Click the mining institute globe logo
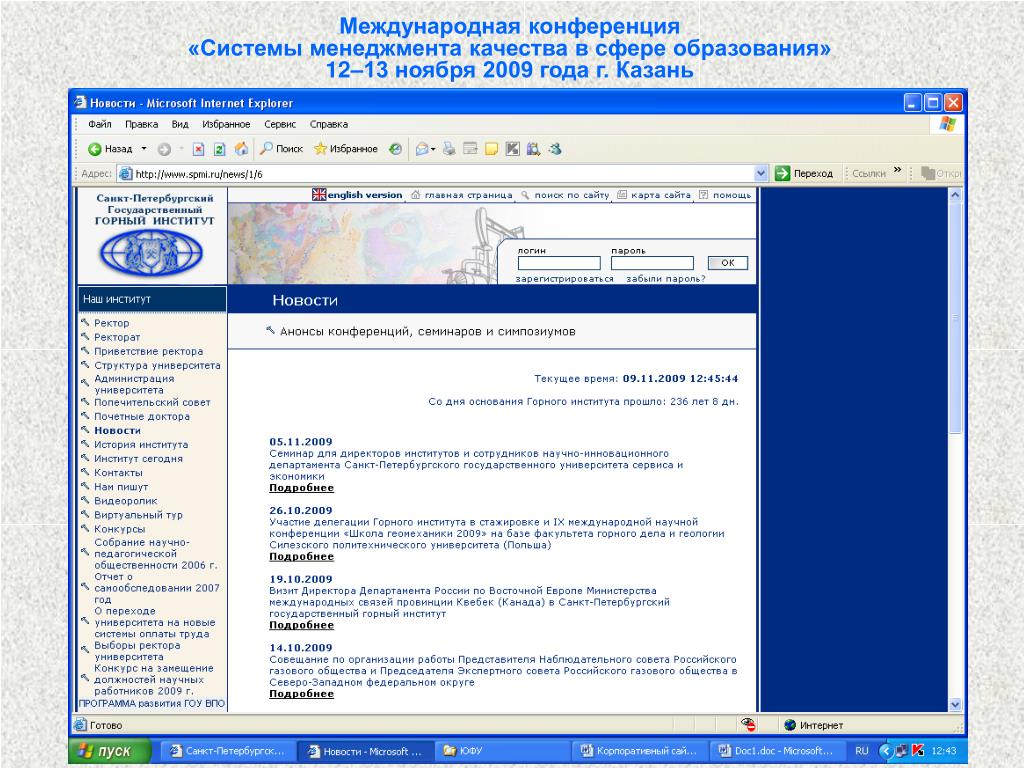Viewport: 1024px width, 768px height. point(152,253)
